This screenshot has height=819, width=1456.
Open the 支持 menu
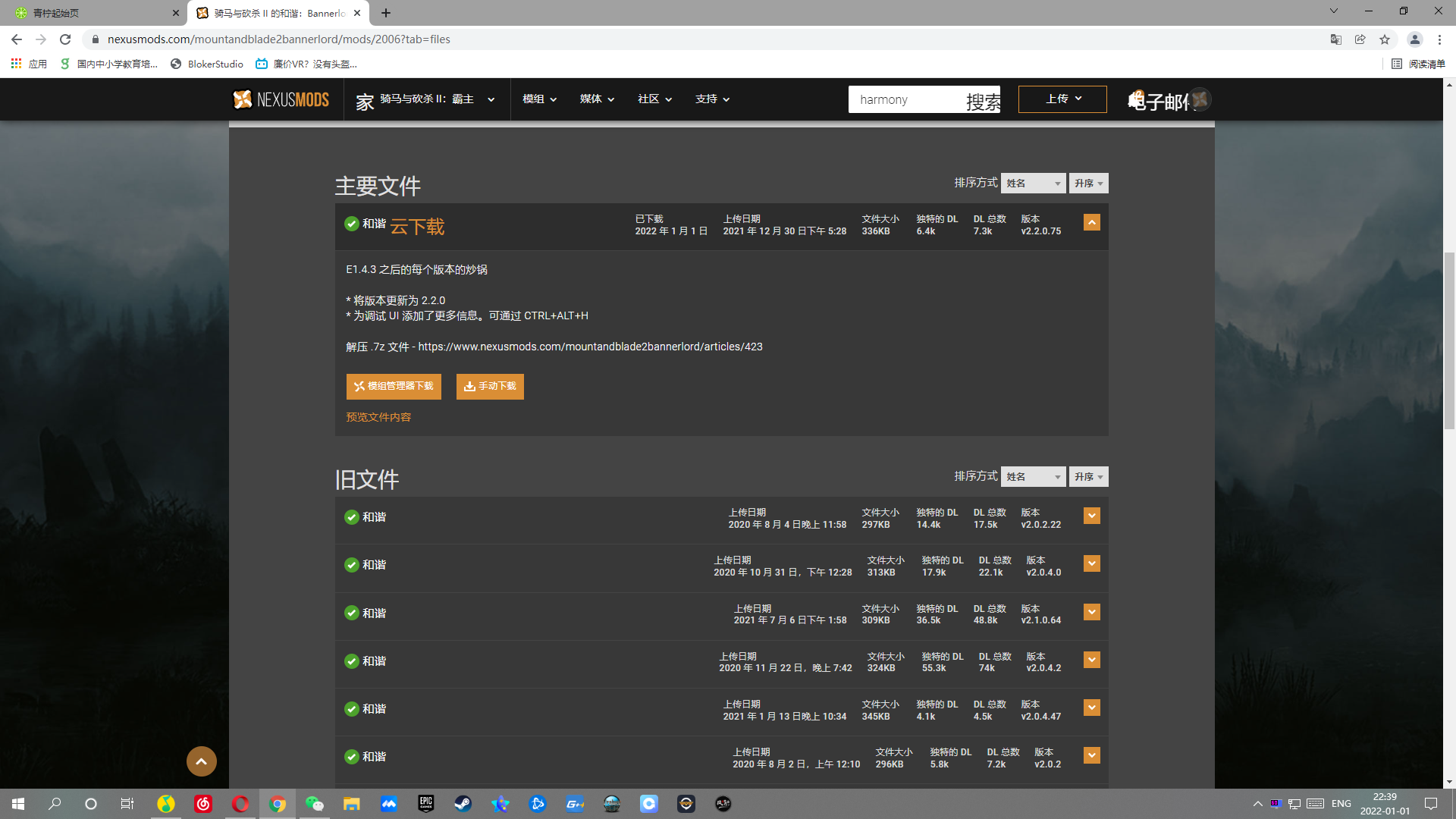point(712,99)
